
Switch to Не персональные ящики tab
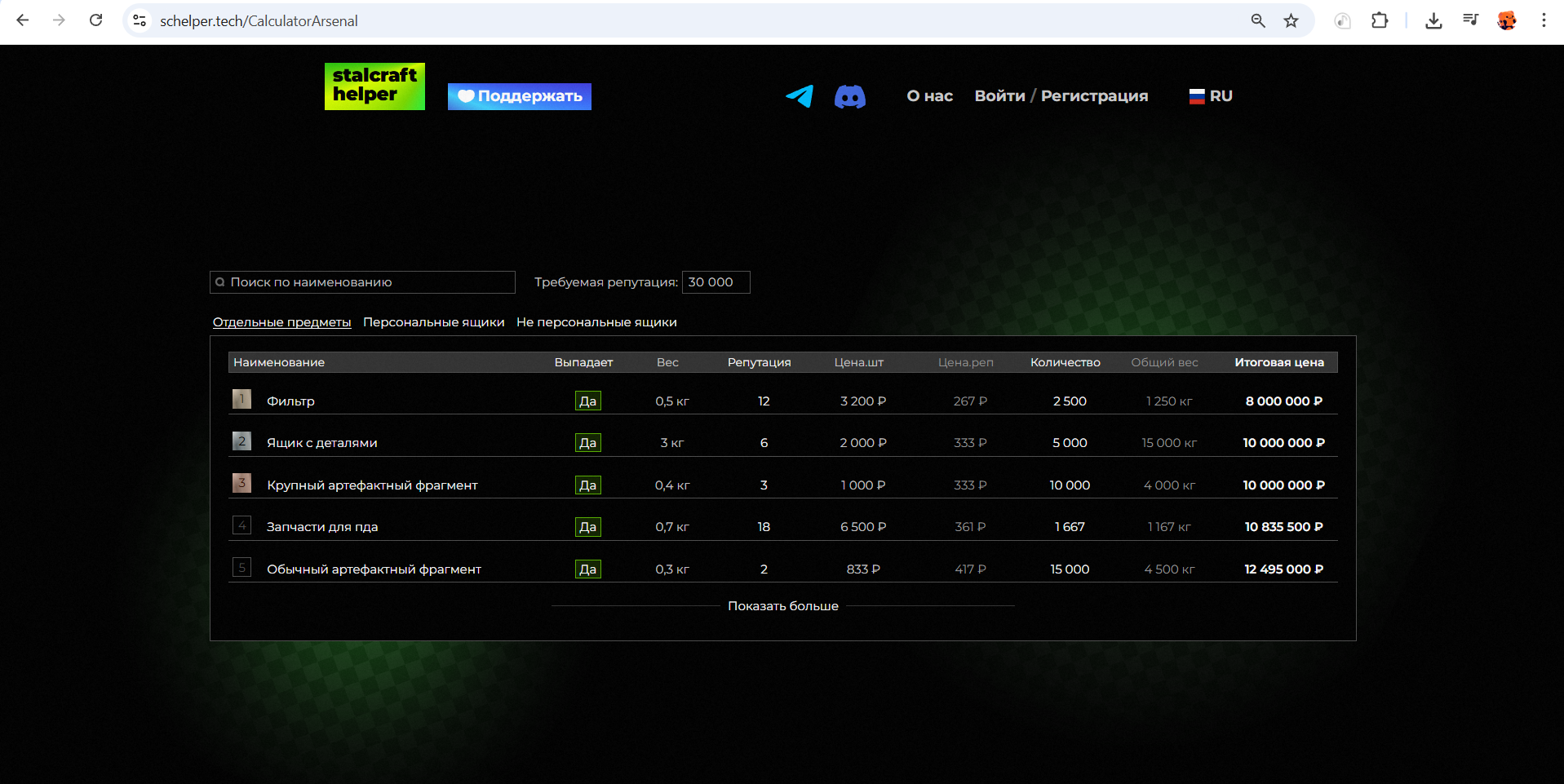(x=596, y=322)
